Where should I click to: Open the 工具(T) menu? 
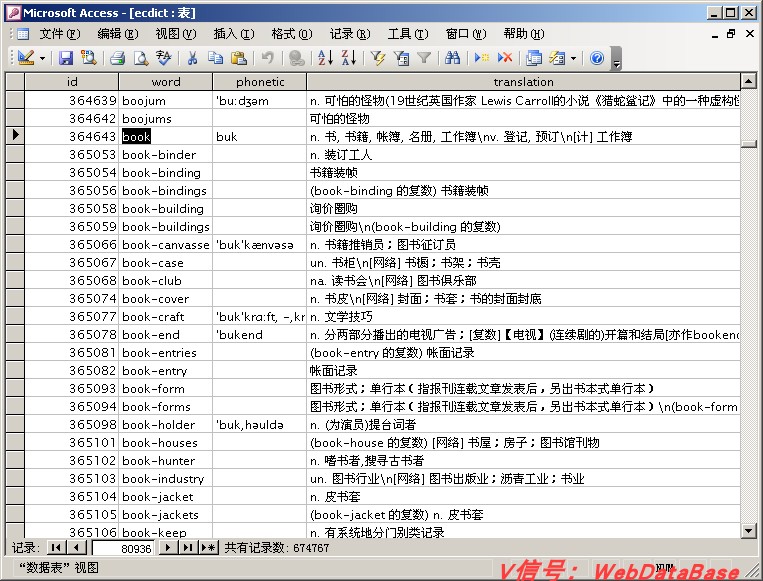pos(408,34)
